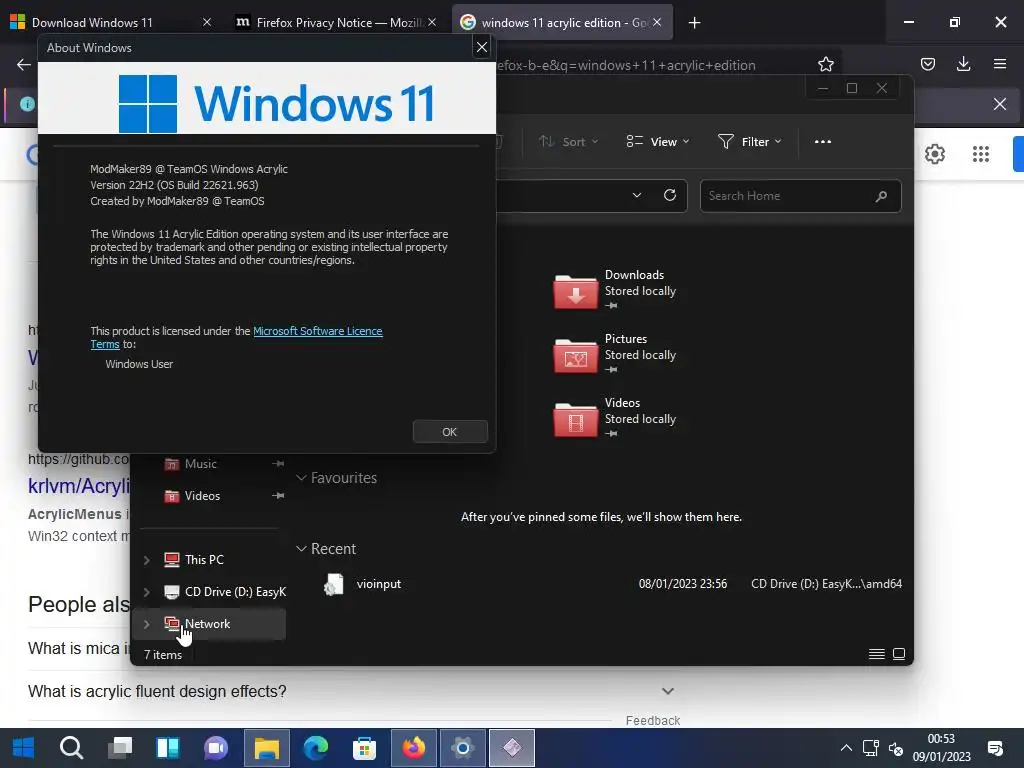The image size is (1024, 768).
Task: Collapse the Favourites section
Action: [302, 478]
